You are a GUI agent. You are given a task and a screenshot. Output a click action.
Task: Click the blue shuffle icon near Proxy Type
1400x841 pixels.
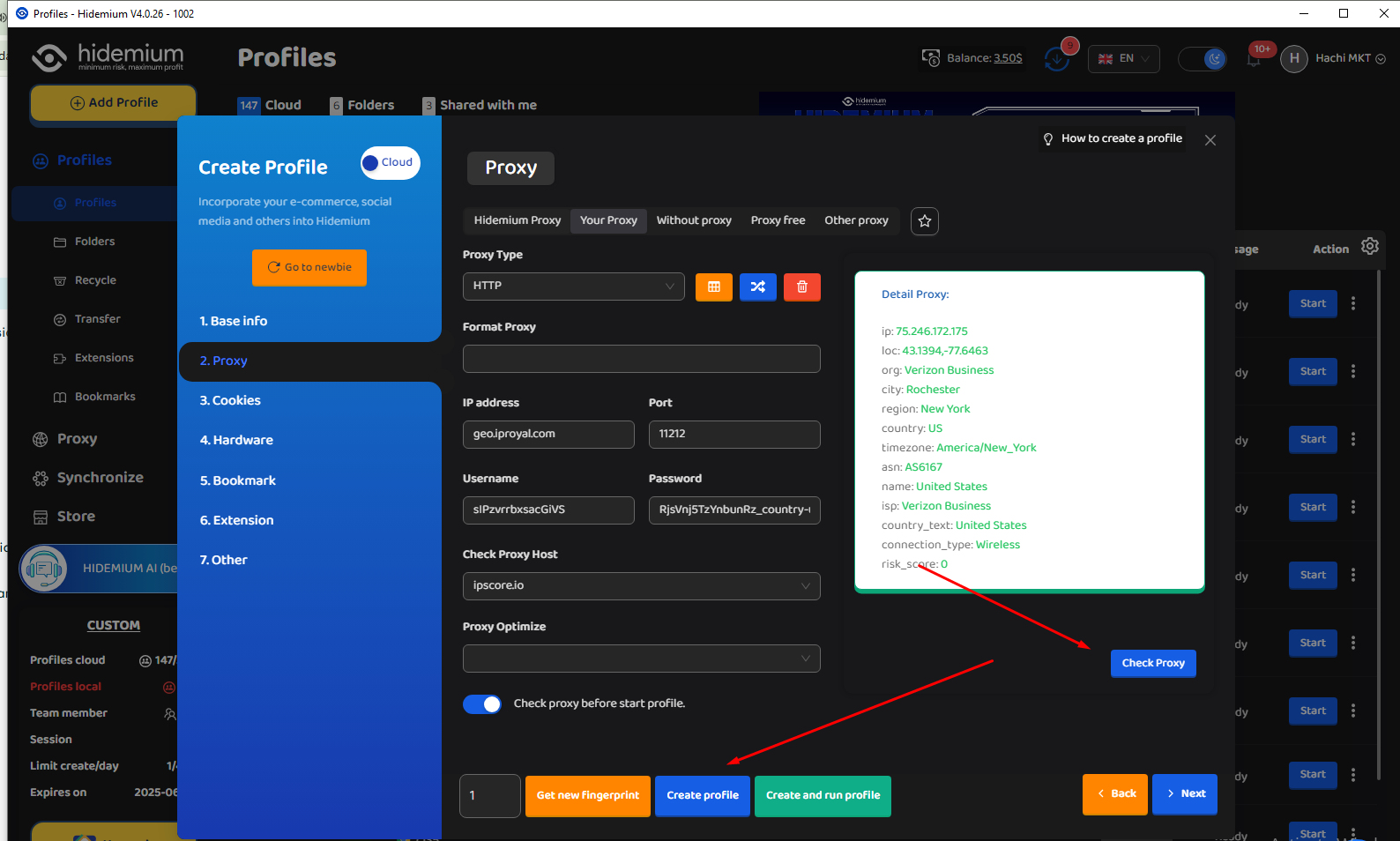click(x=758, y=287)
